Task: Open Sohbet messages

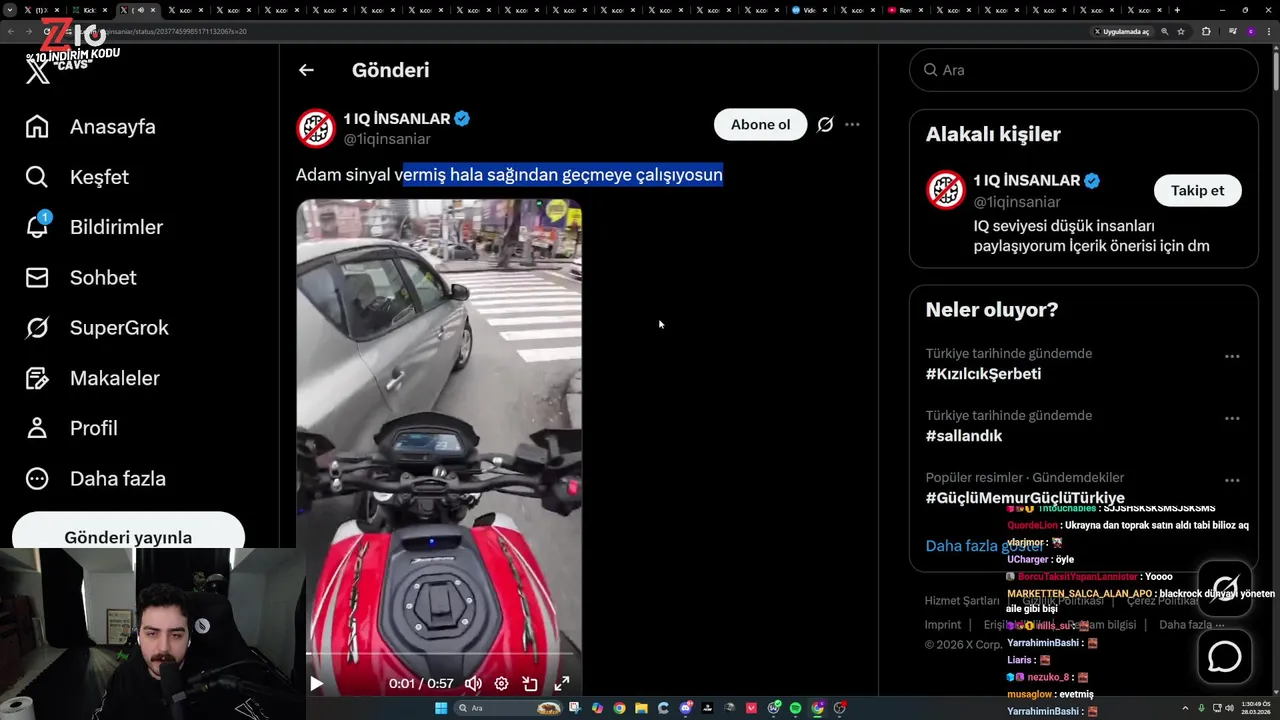Action: pyautogui.click(x=81, y=277)
